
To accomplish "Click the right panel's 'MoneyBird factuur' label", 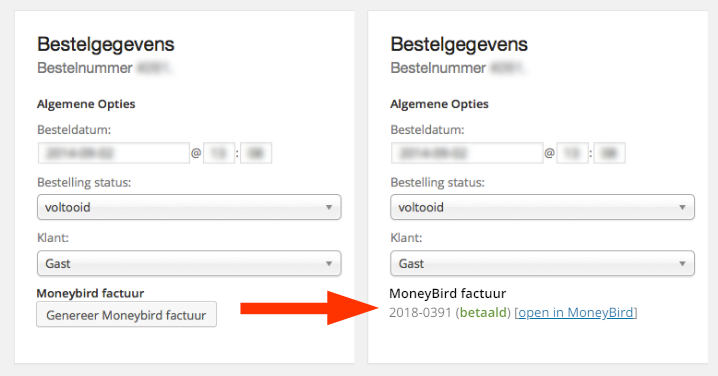I will pyautogui.click(x=447, y=293).
